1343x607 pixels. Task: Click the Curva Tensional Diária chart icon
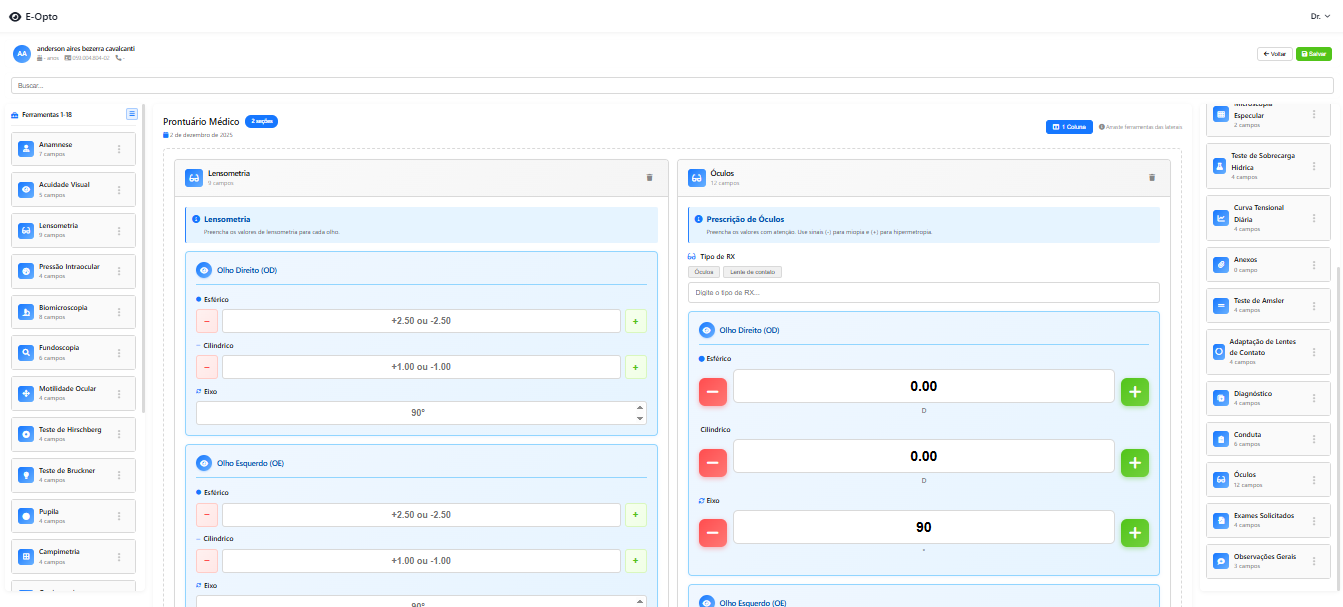tap(1220, 218)
